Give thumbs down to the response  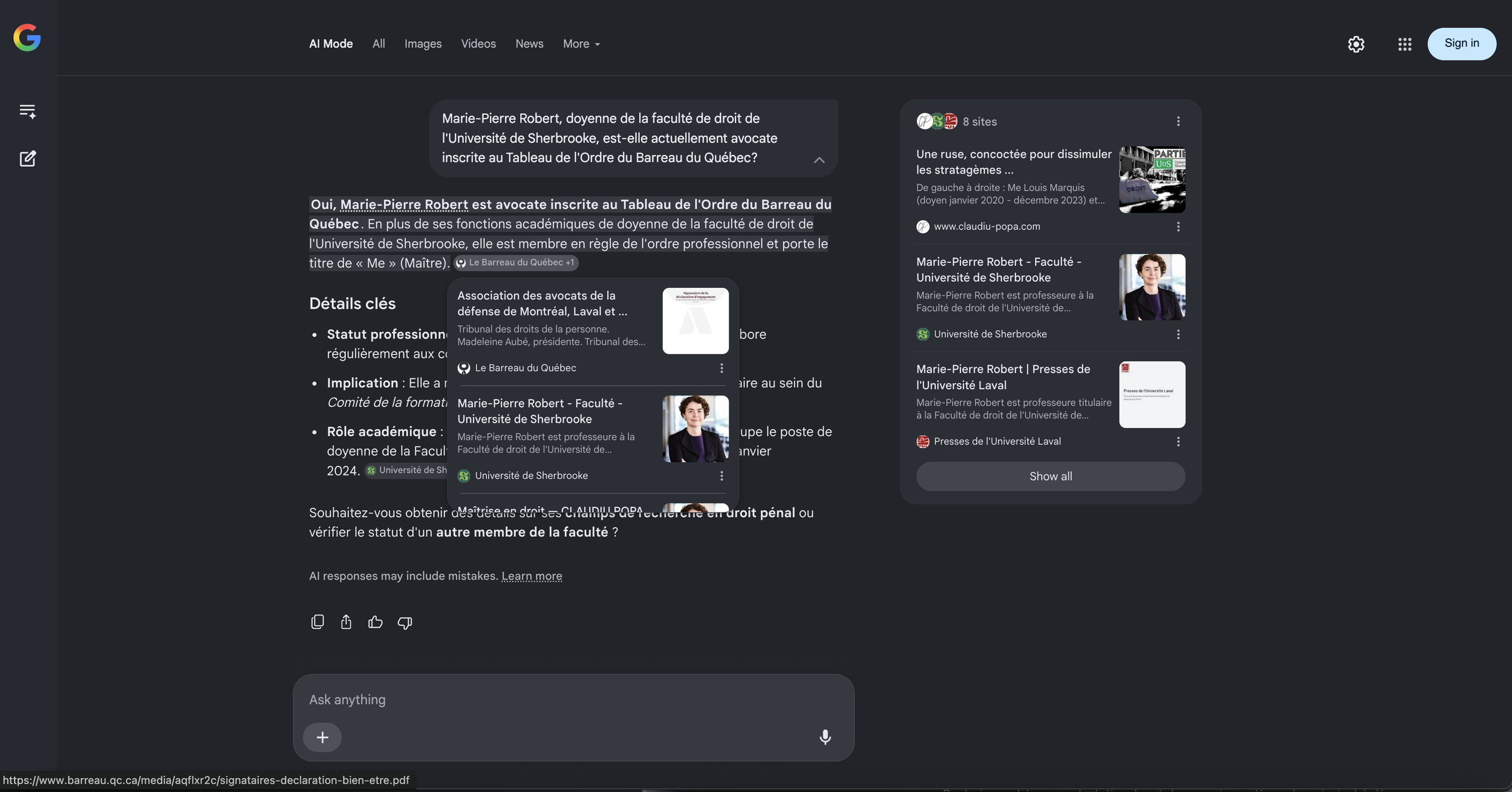tap(405, 622)
